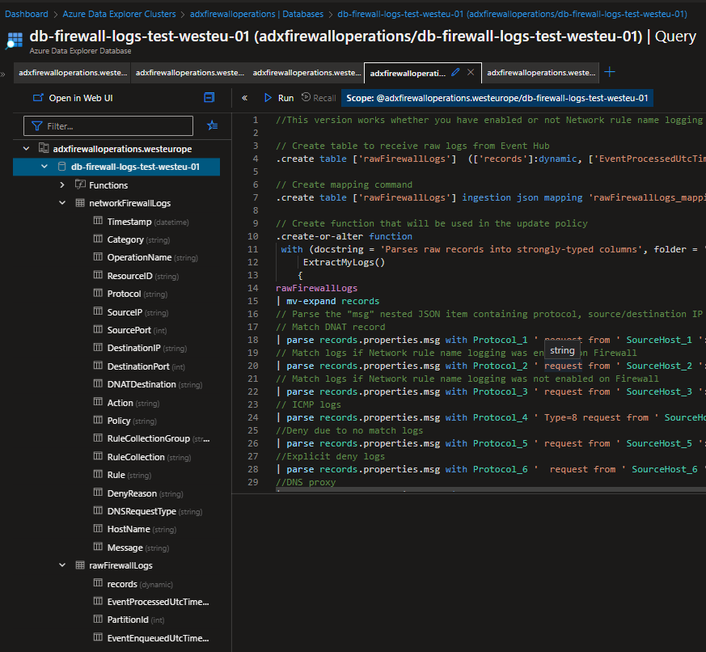Collapse the networkFirewallLogs table node

[x=62, y=203]
